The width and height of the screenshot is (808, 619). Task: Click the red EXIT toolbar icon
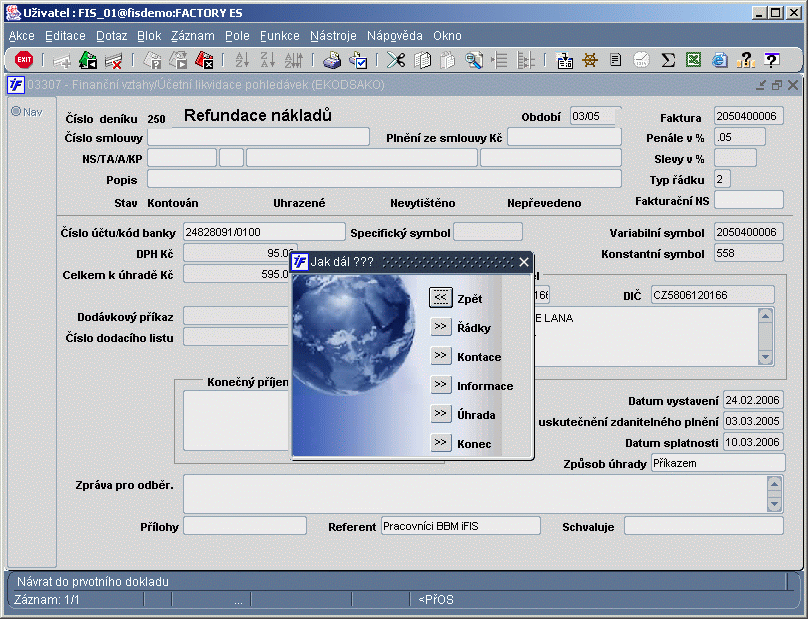pos(24,60)
